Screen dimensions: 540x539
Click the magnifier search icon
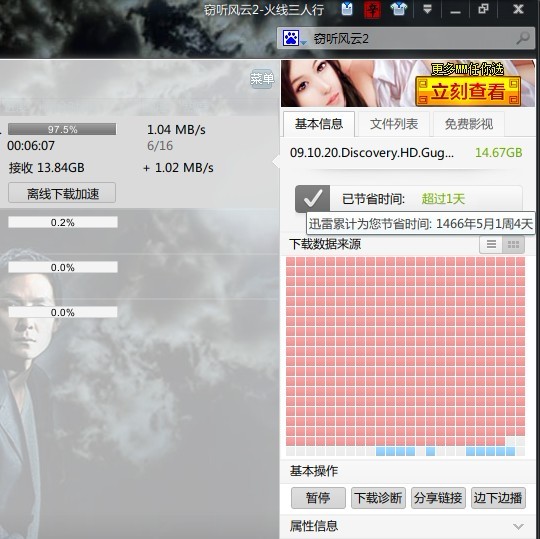[522, 38]
